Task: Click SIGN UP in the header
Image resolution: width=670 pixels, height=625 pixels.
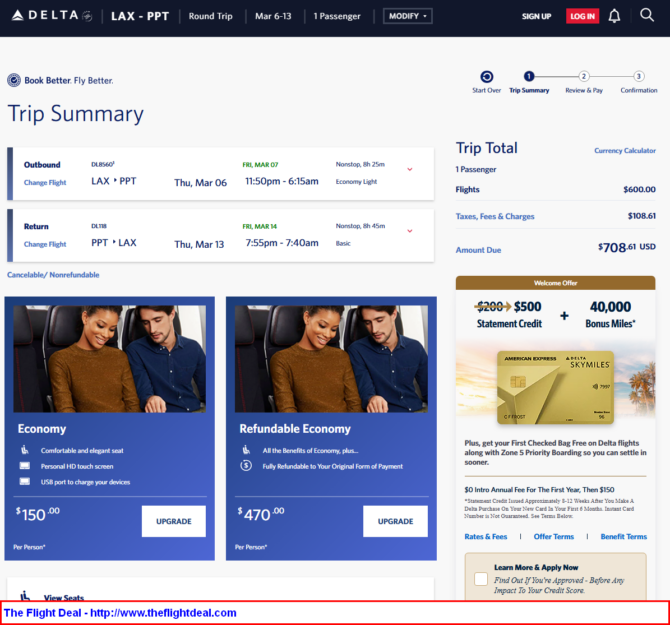Action: point(536,16)
